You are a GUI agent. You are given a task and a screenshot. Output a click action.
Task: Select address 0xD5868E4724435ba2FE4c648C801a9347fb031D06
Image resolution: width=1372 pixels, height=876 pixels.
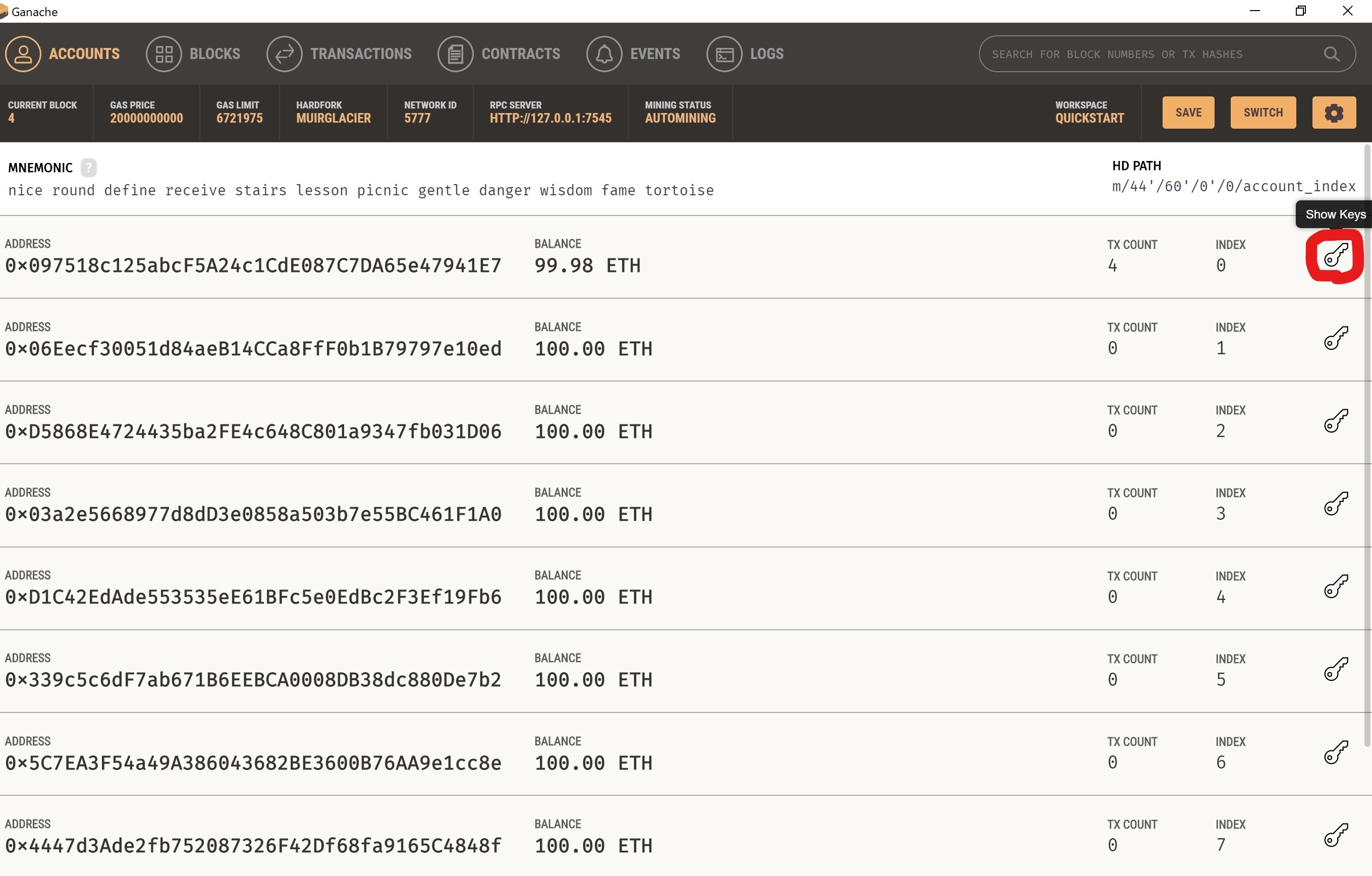(253, 431)
